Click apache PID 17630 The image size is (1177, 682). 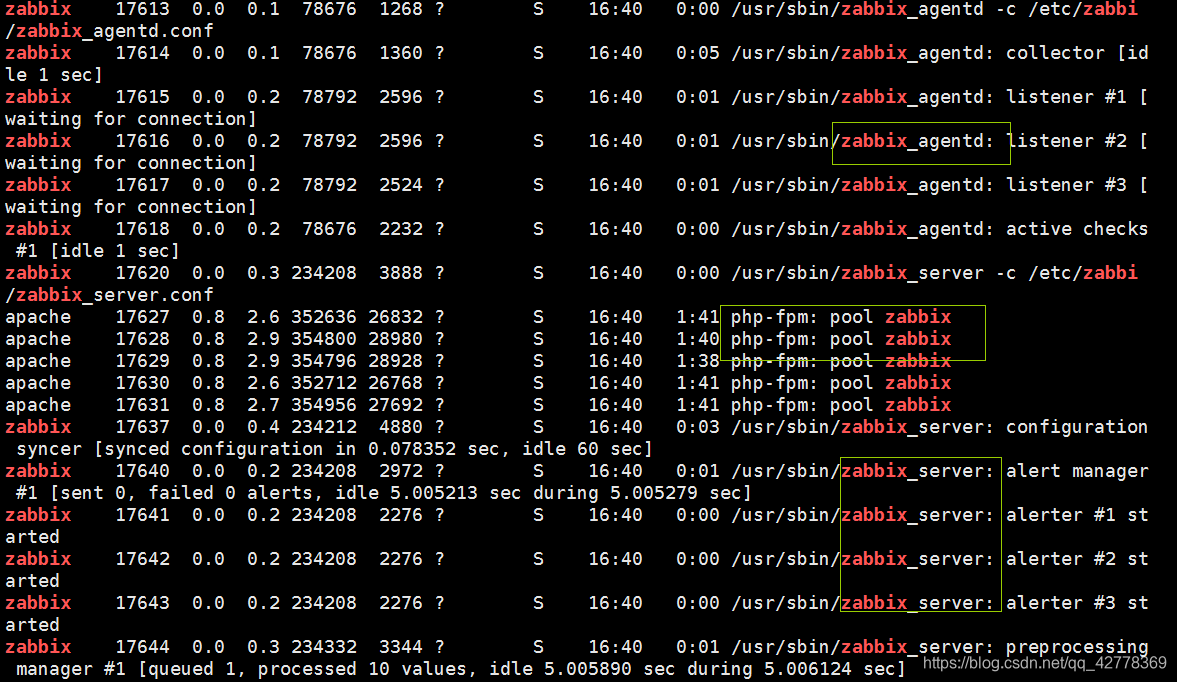pyautogui.click(x=142, y=383)
